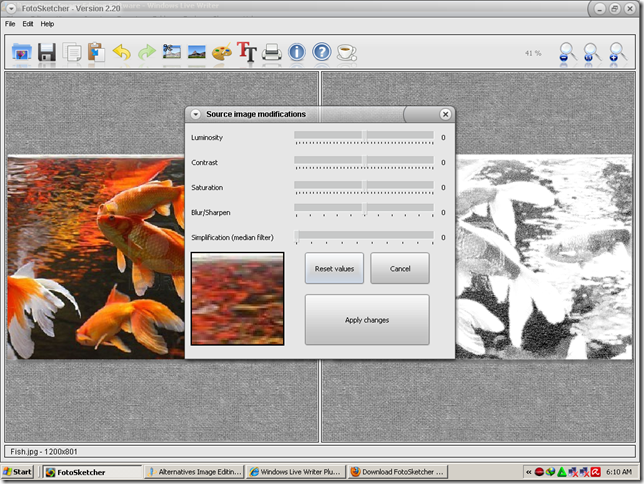Collapse the Source image modifications dialog arrow
The height and width of the screenshot is (484, 644).
(195, 115)
